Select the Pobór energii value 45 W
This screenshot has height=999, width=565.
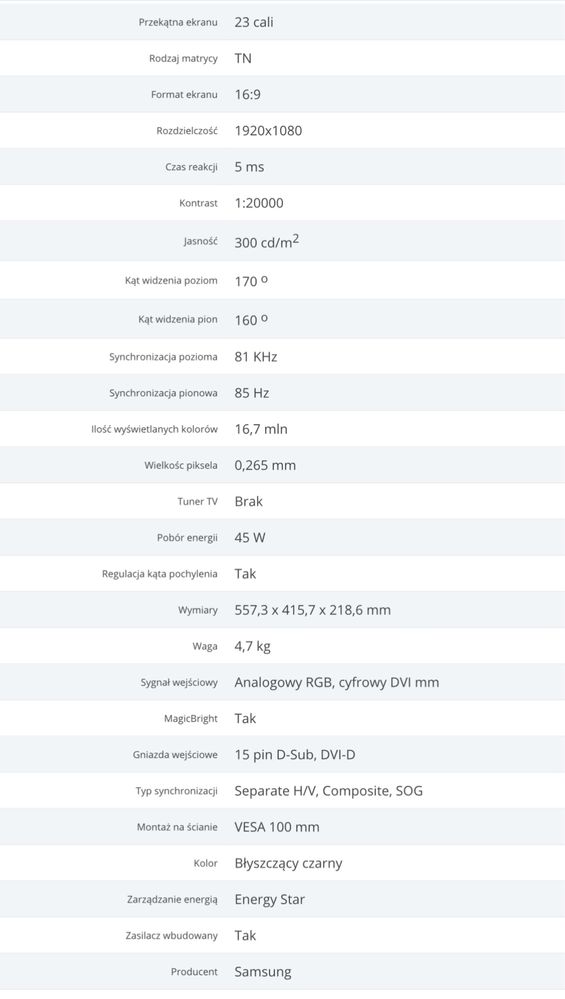[x=250, y=538]
